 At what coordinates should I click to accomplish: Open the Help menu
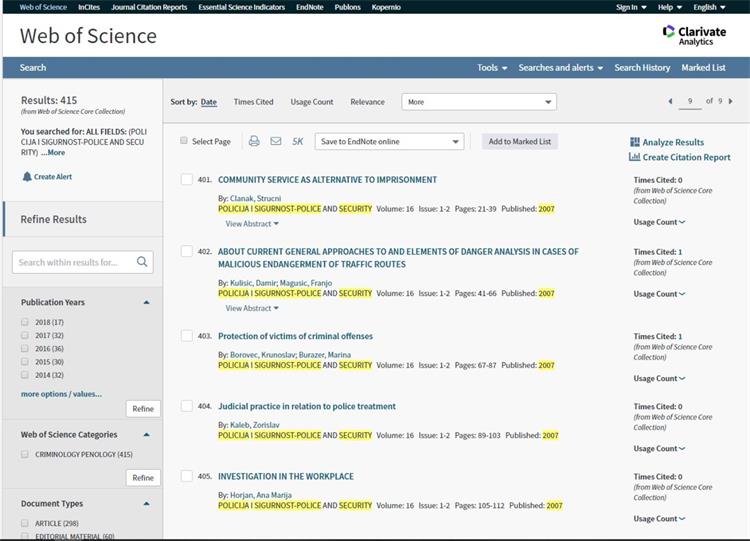(669, 7)
